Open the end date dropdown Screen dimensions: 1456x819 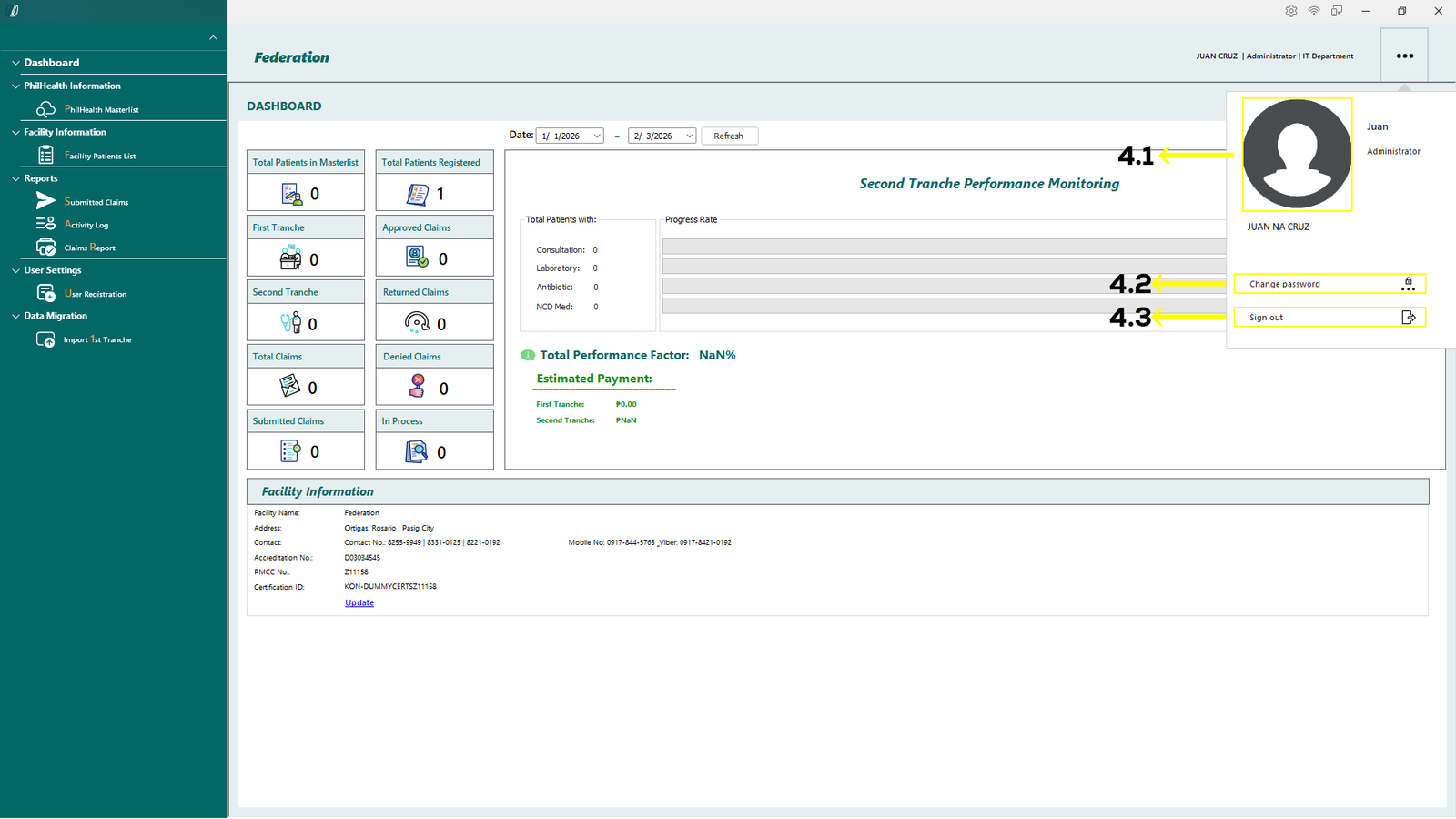(689, 136)
